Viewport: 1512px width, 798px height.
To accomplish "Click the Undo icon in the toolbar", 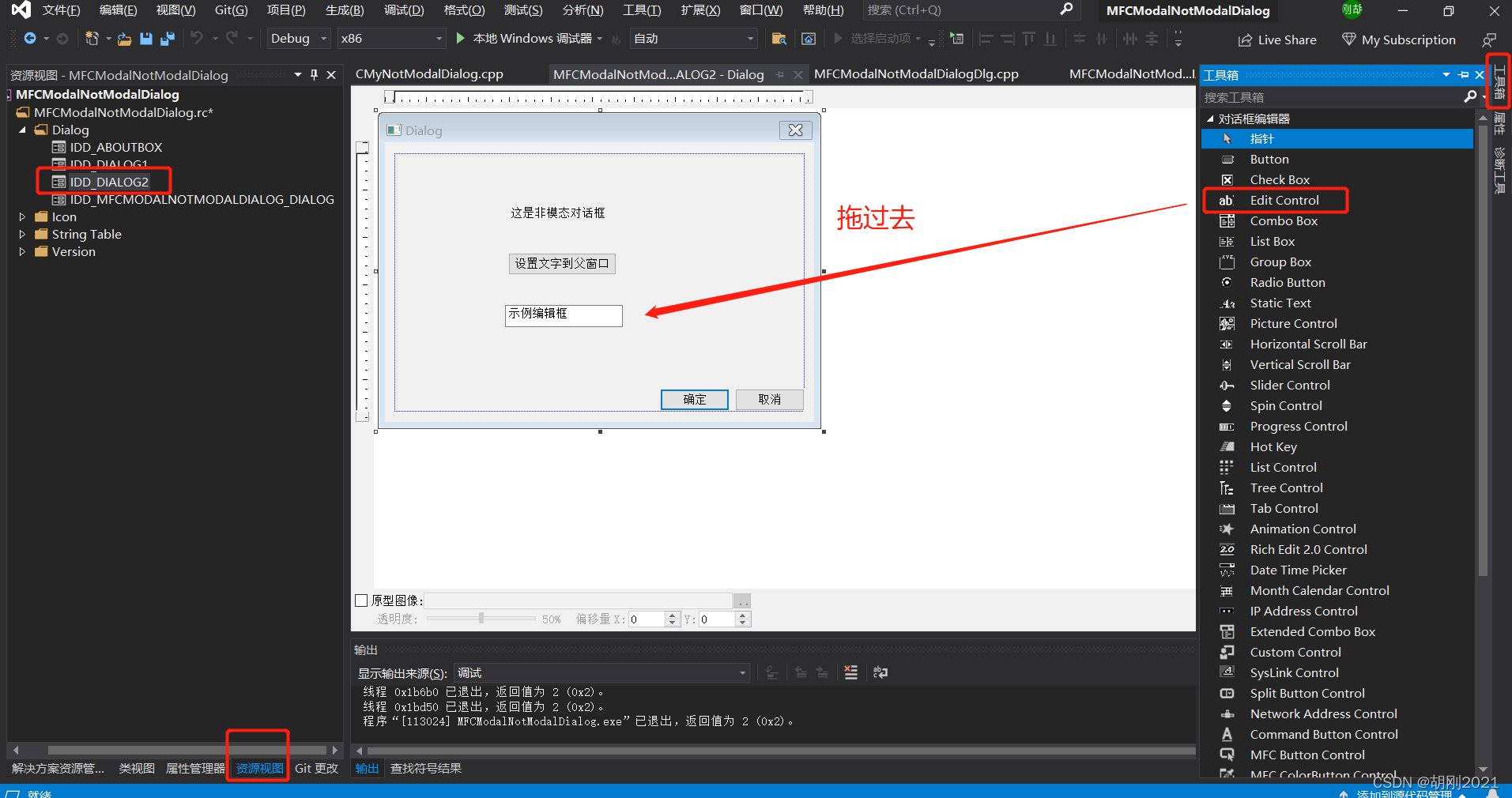I will click(198, 38).
